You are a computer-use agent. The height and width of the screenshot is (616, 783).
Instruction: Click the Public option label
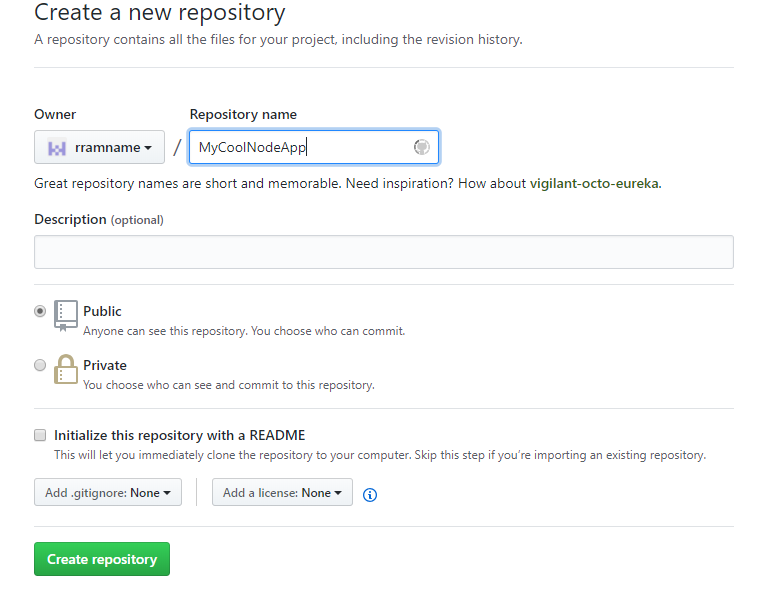(x=102, y=311)
